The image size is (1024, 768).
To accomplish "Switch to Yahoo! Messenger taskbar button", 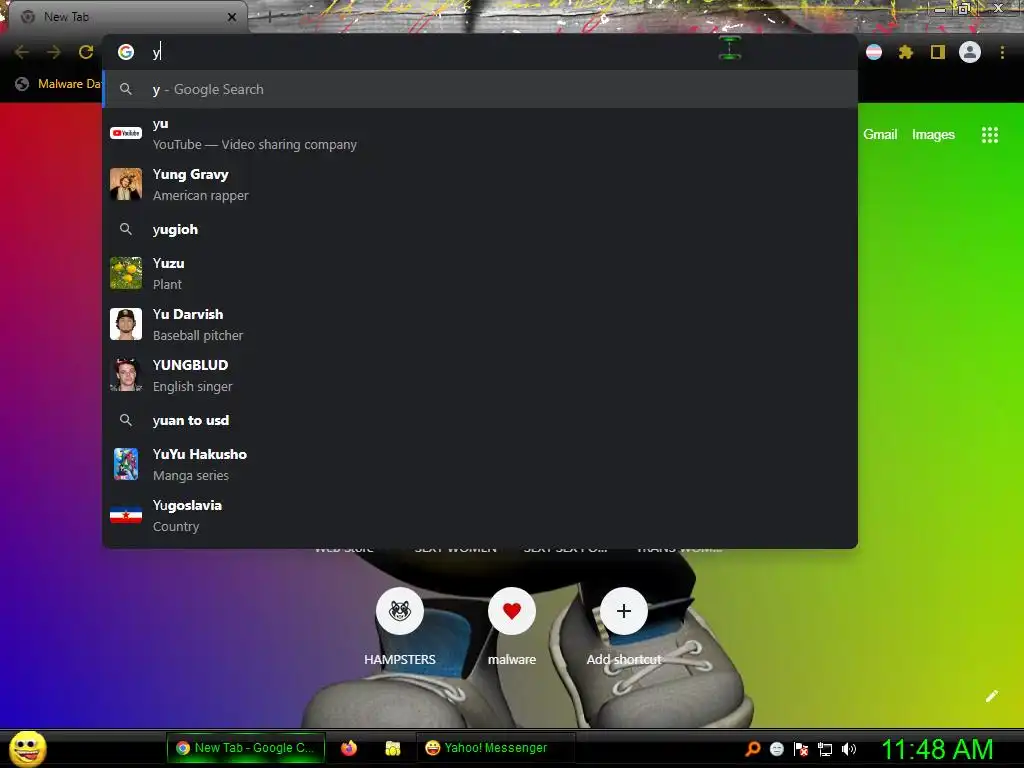I will (495, 748).
